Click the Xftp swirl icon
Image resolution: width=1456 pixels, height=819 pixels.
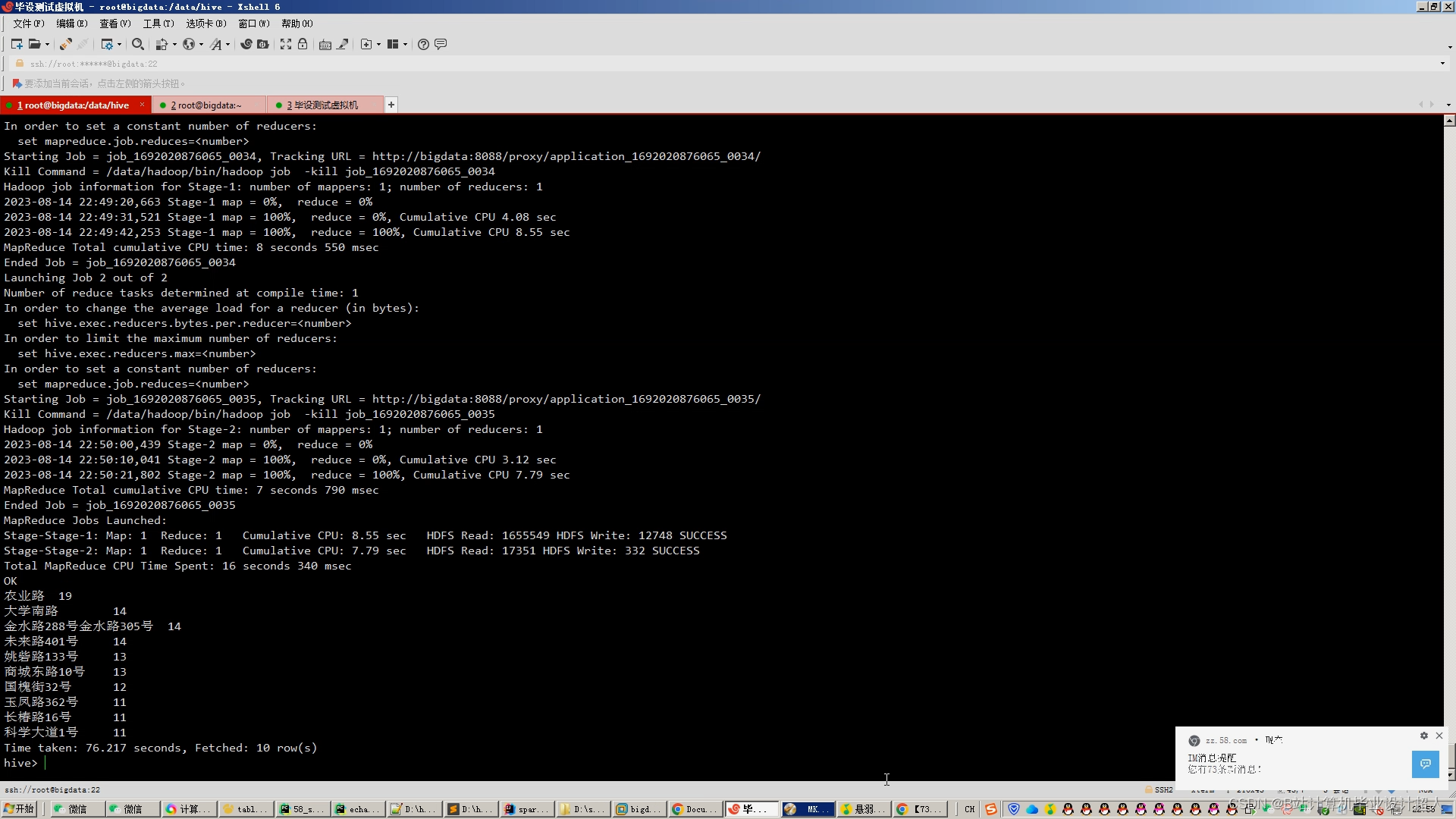pos(246,44)
